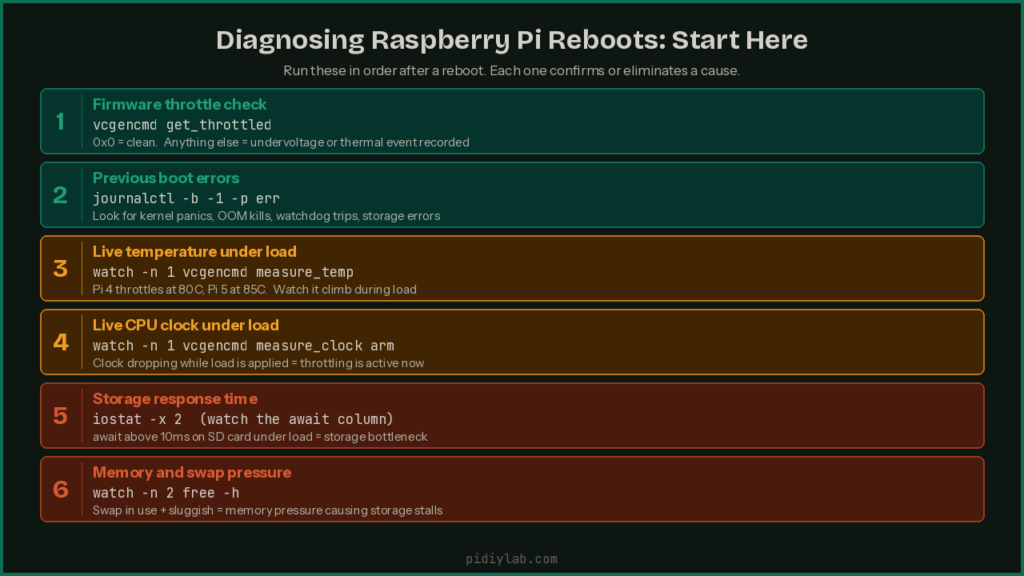1024x576 pixels.
Task: Click the number 4 step badge
Action: click(60, 342)
